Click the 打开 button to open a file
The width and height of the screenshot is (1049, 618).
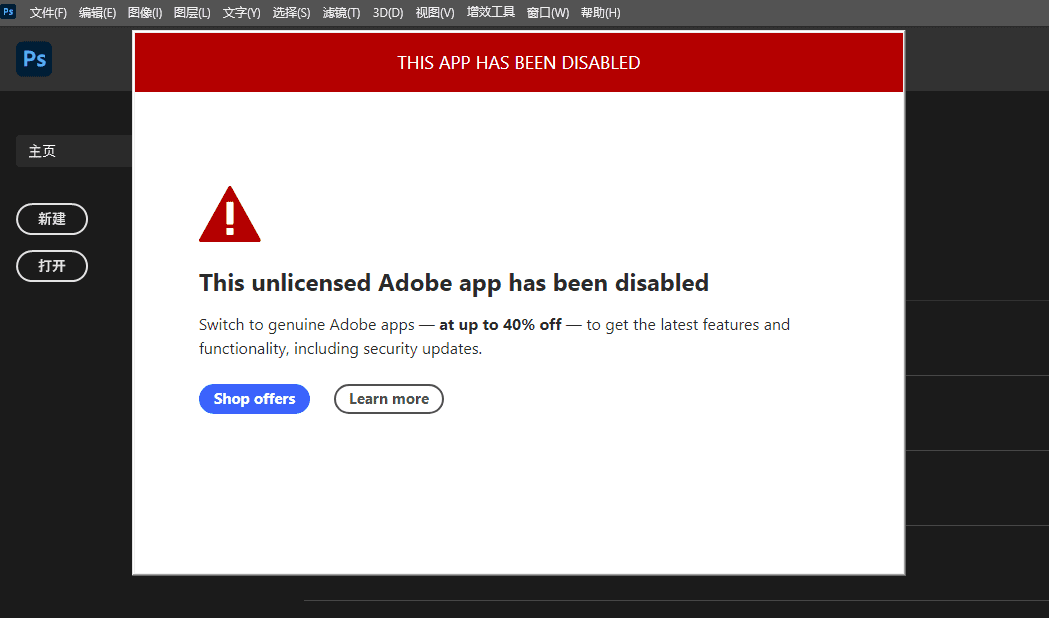pyautogui.click(x=51, y=266)
